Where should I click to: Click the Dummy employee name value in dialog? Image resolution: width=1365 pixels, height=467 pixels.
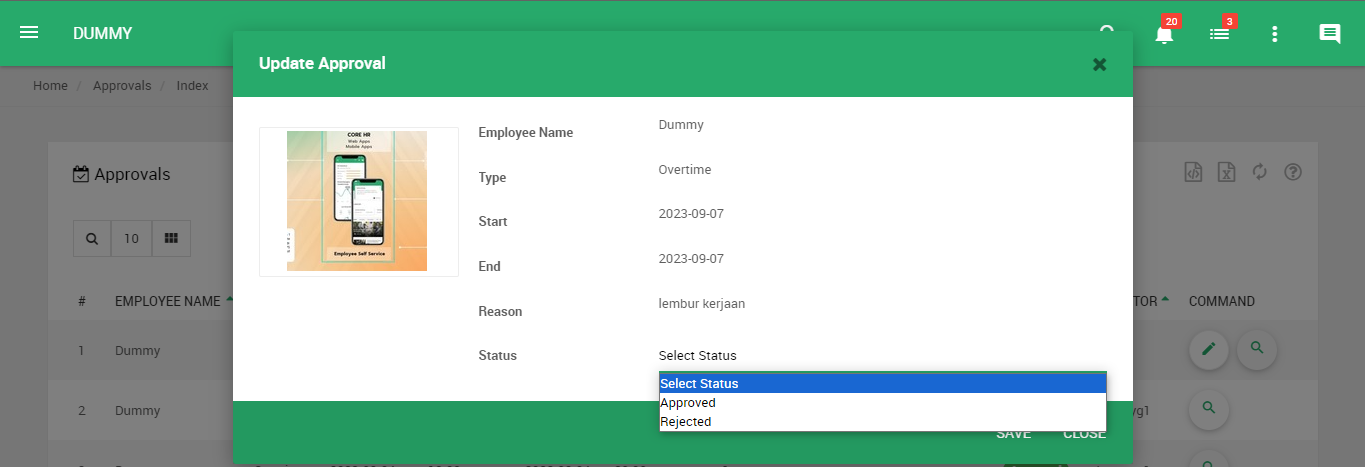pyautogui.click(x=681, y=125)
